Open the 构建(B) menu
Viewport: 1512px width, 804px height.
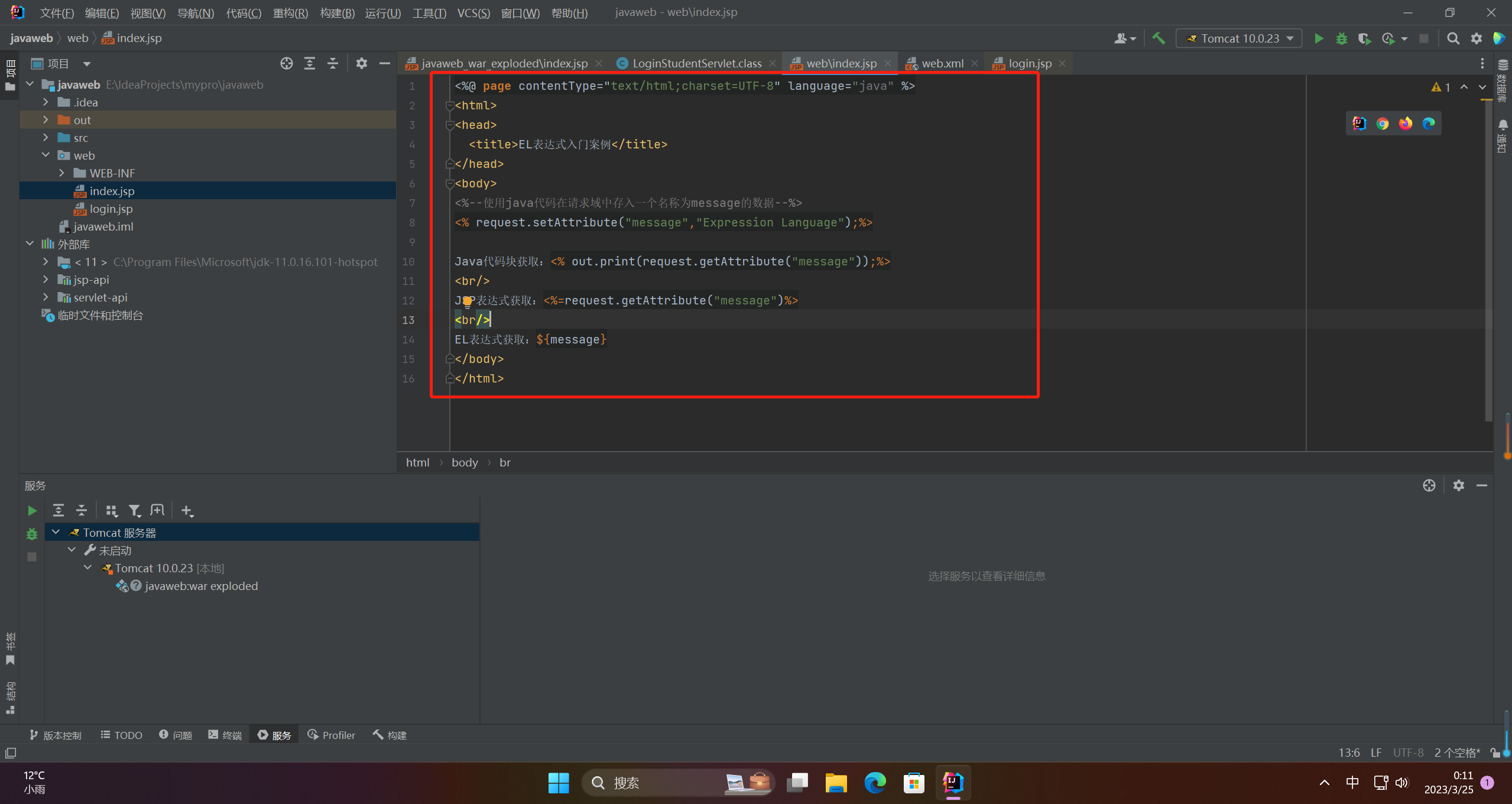coord(337,12)
